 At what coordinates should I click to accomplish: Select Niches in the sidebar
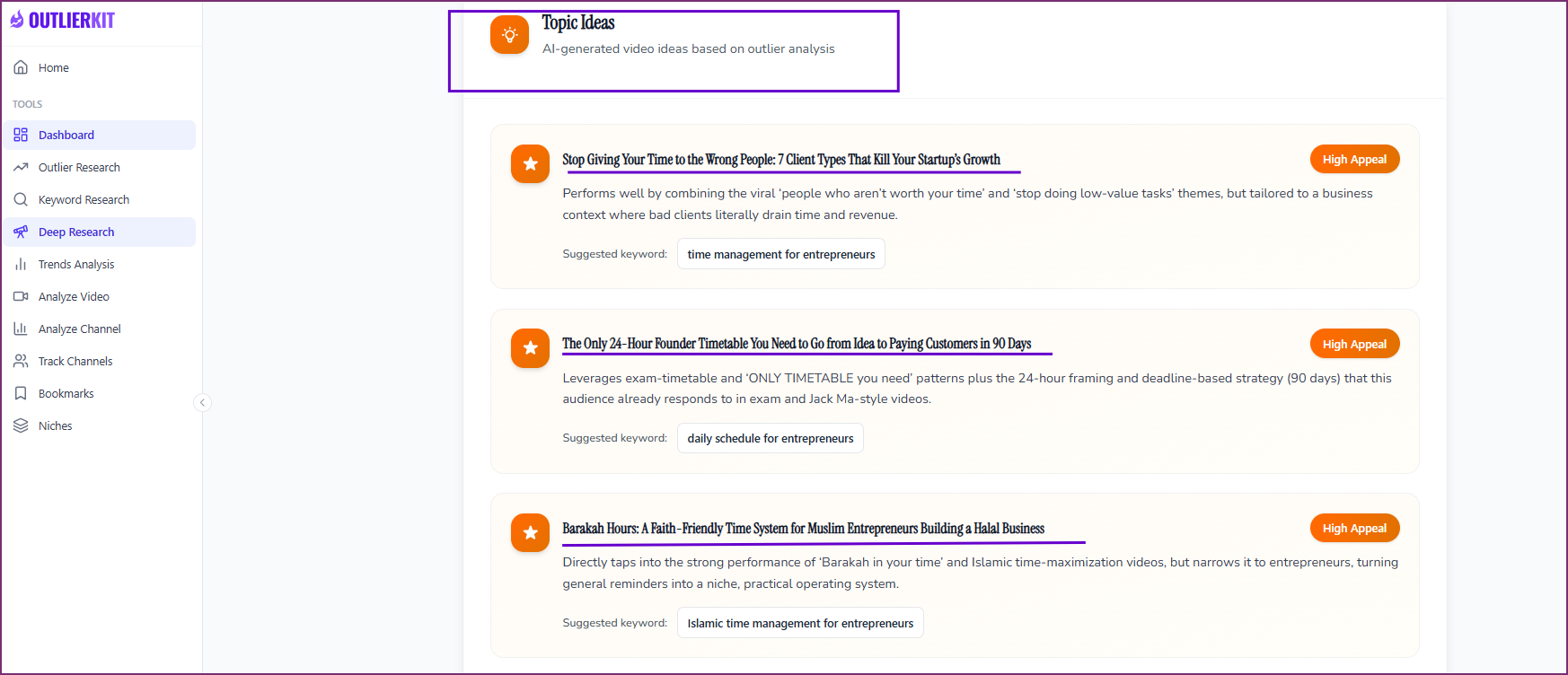[55, 425]
